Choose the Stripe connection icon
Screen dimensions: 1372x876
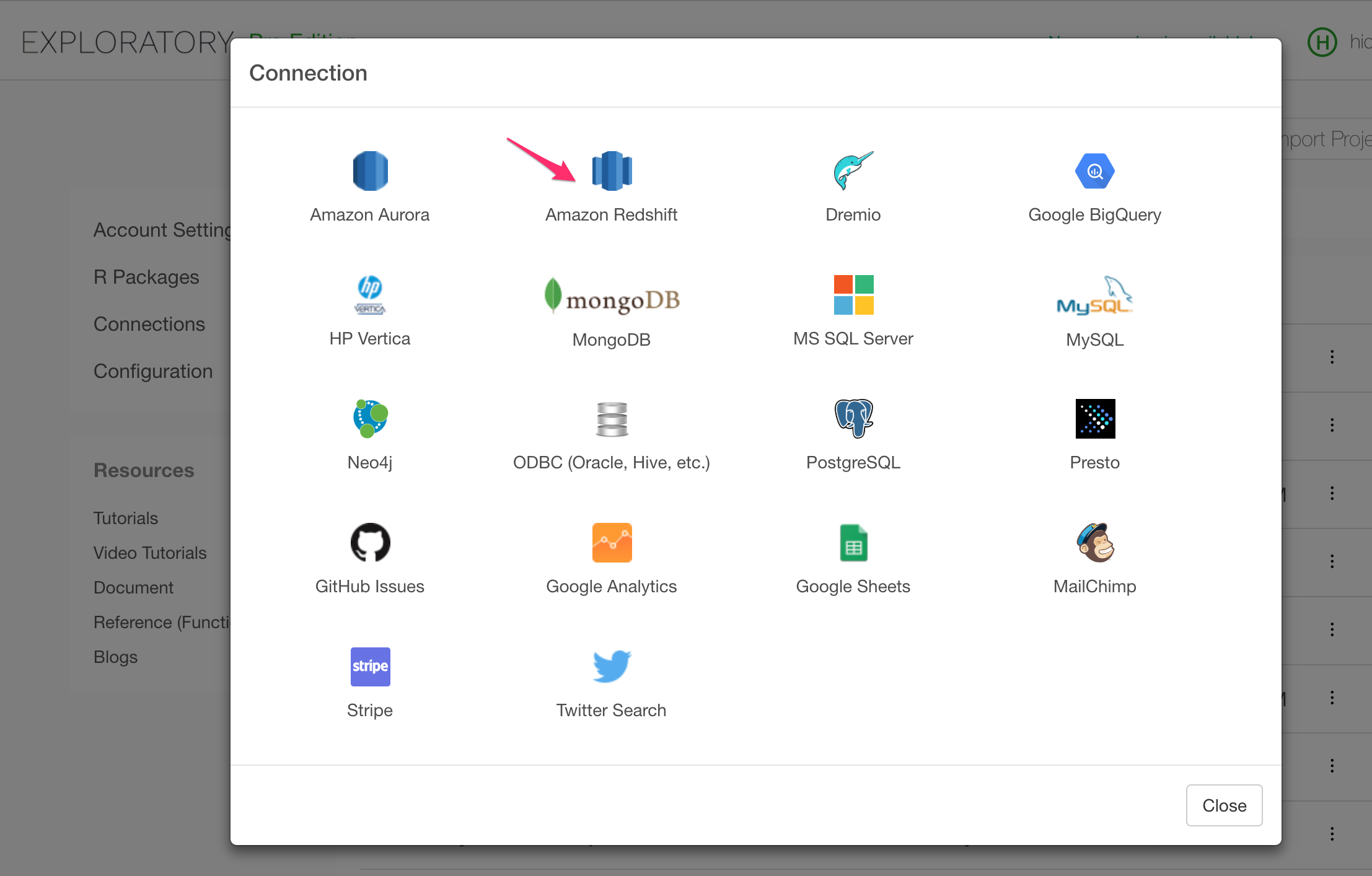point(370,667)
